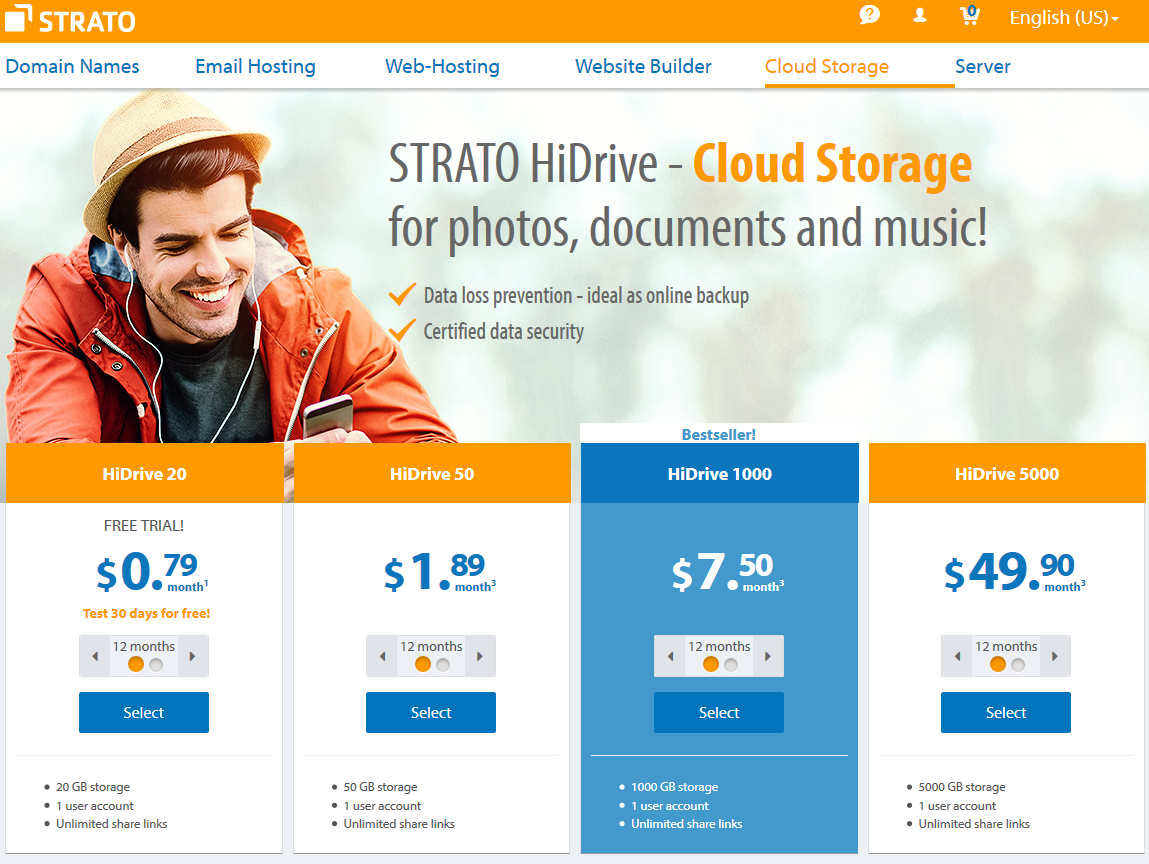Open the Email Hosting menu
Screen dimensions: 1149x864
(x=255, y=66)
